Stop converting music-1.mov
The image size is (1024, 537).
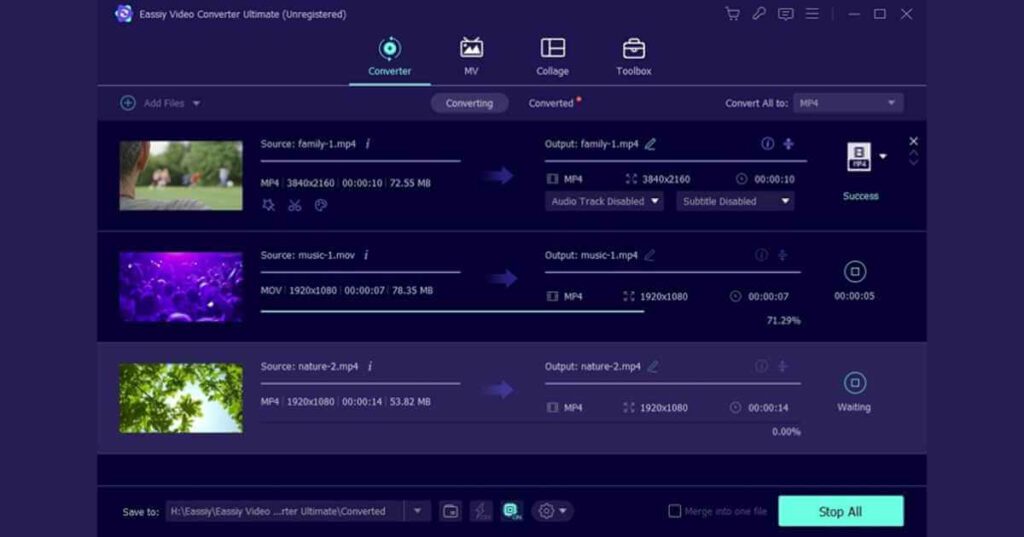coord(855,271)
